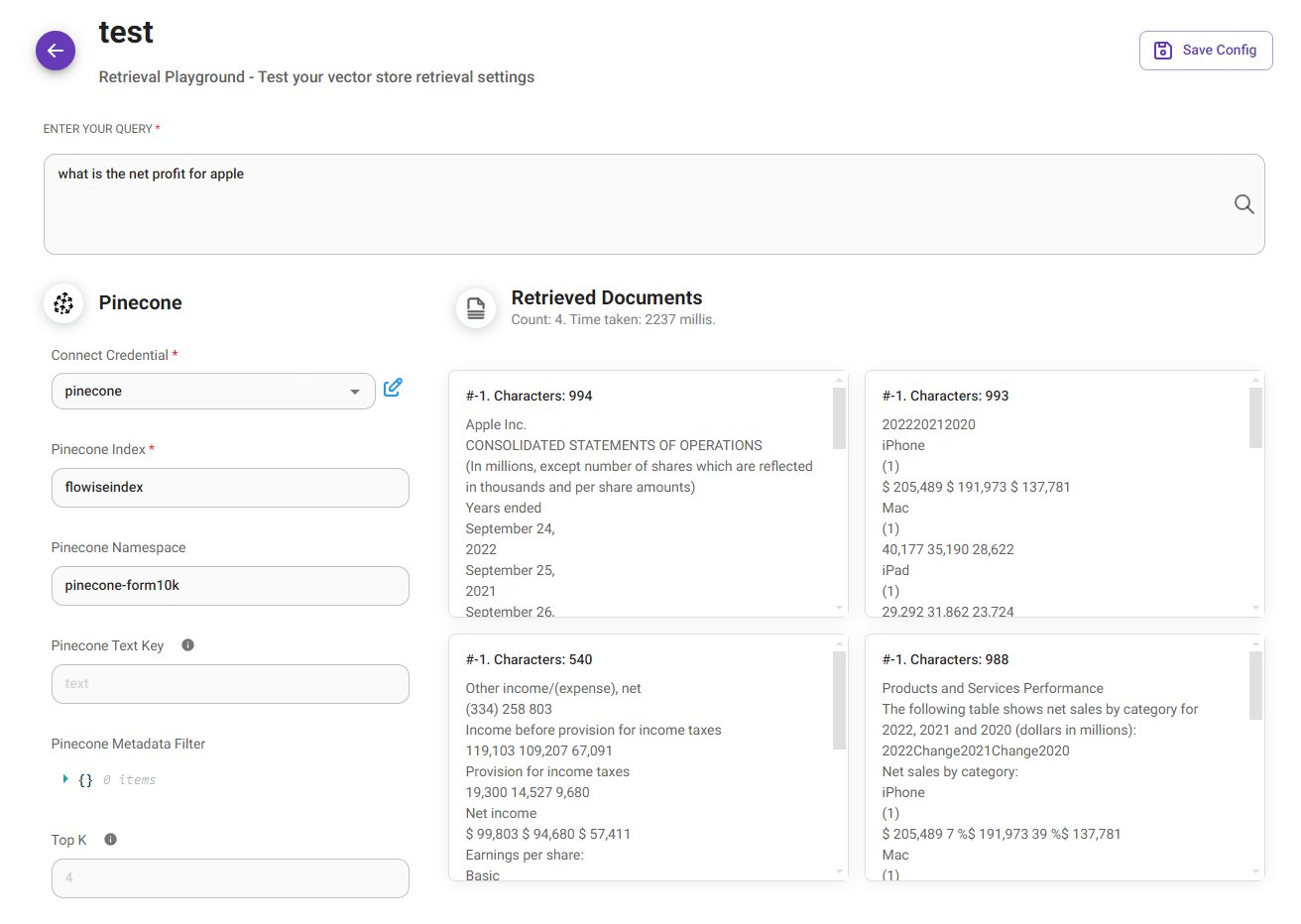Click 'Provision for income taxes' text
The height and width of the screenshot is (924, 1301).
(547, 772)
